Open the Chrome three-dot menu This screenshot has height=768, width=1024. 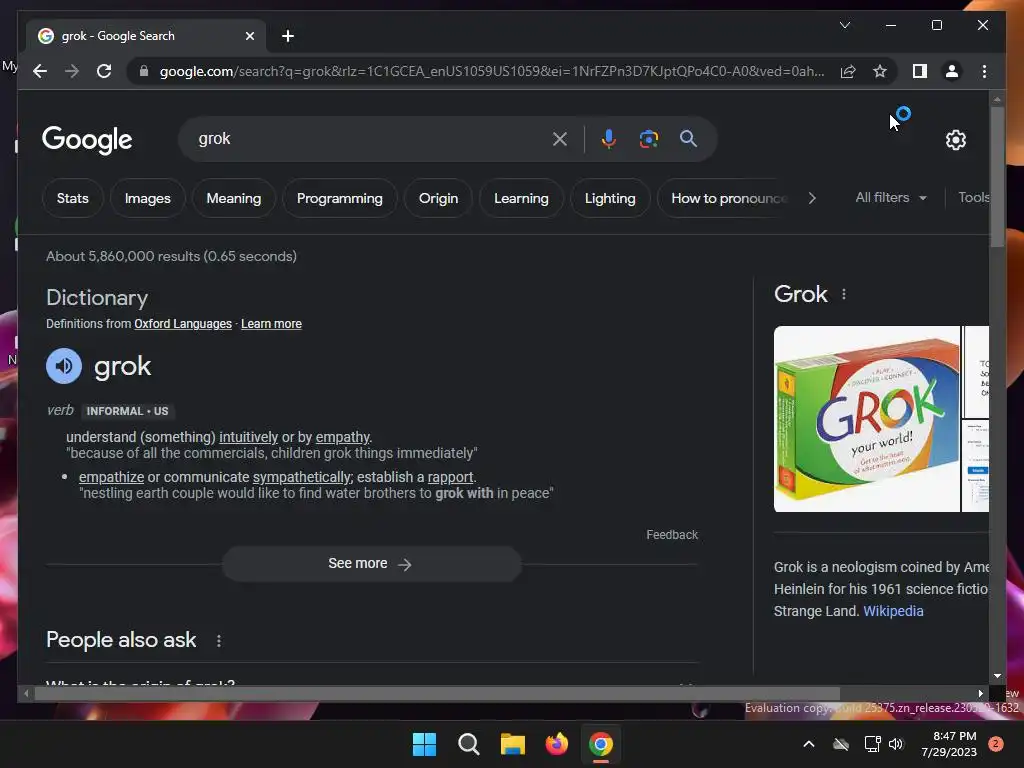(984, 71)
